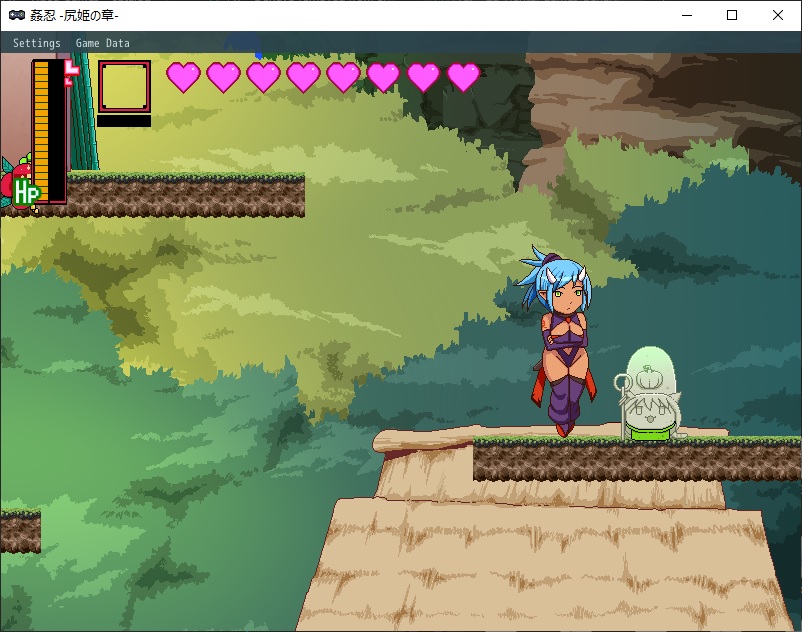Open the Settings menu

[36, 43]
